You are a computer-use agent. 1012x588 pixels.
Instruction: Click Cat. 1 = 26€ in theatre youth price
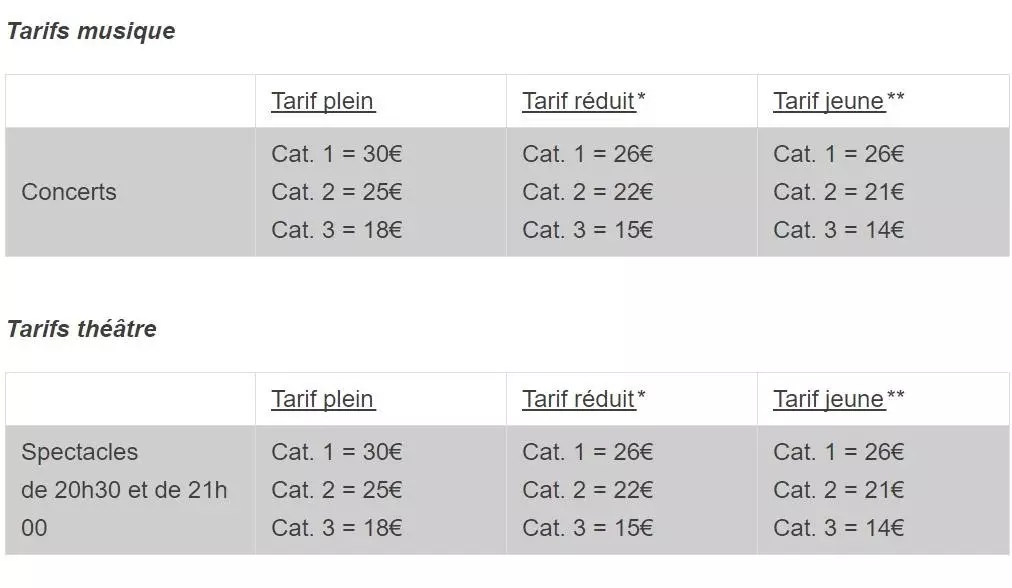[838, 452]
